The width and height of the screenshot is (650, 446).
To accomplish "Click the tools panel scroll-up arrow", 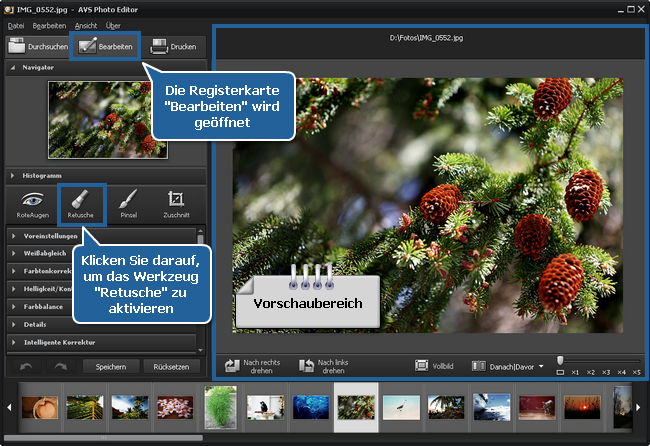I will [x=201, y=231].
